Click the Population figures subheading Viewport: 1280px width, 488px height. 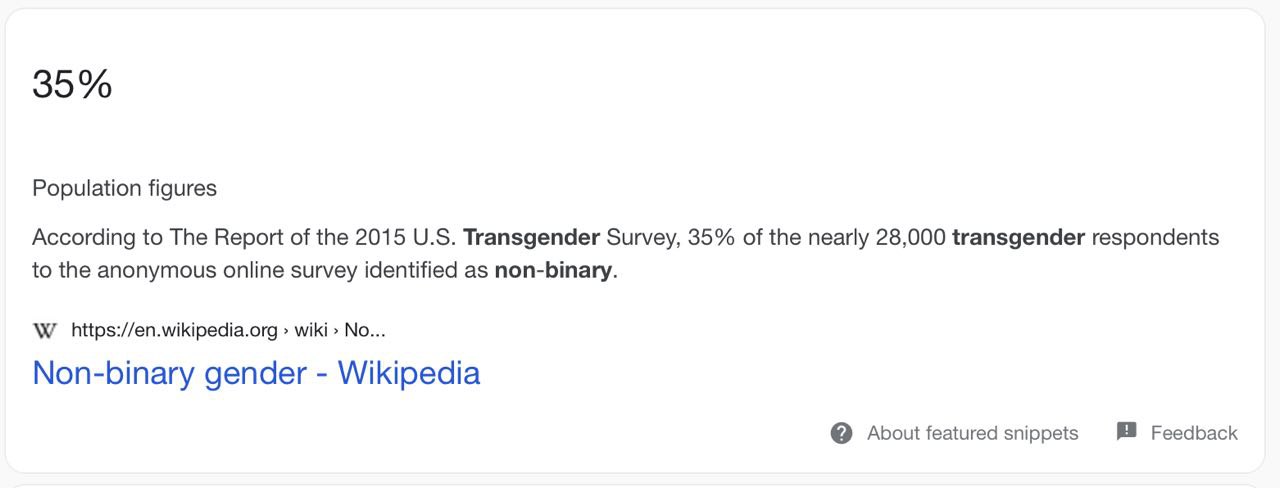coord(124,188)
